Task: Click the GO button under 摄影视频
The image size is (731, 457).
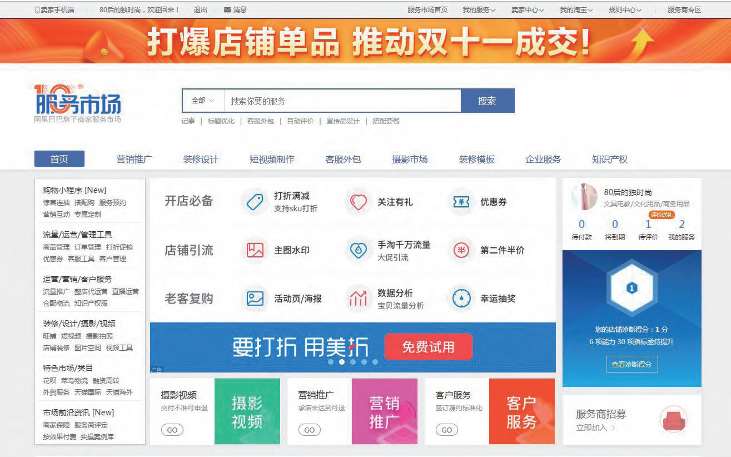Action: pos(172,429)
